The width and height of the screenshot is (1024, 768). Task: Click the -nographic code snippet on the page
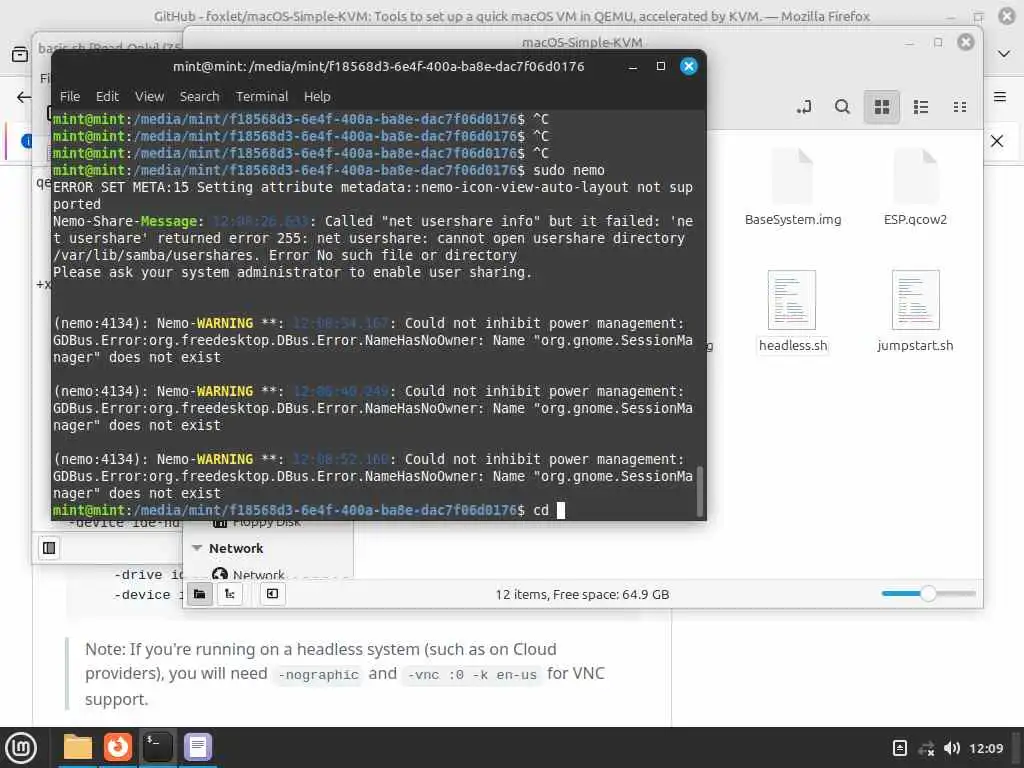click(x=318, y=675)
